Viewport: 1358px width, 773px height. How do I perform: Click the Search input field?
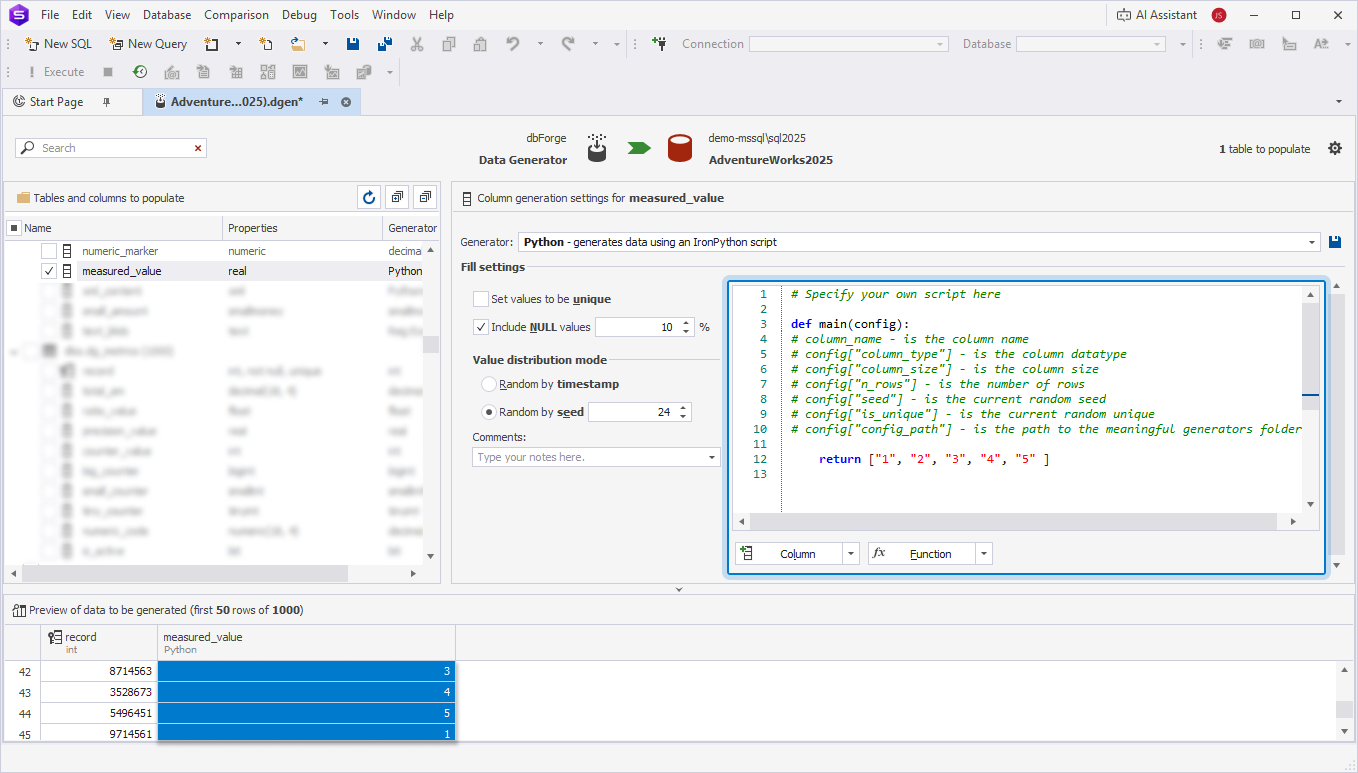click(x=112, y=148)
